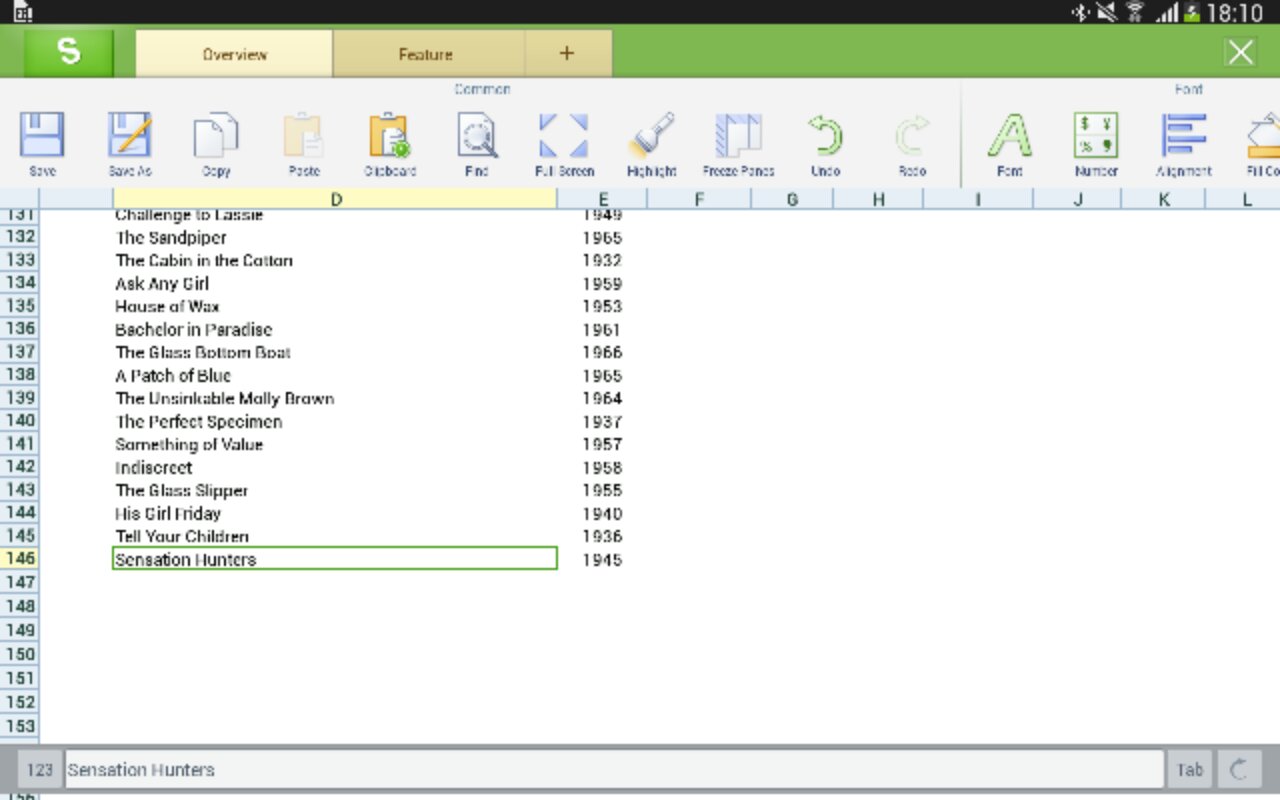
Task: Switch to the Overview tab
Action: point(234,54)
